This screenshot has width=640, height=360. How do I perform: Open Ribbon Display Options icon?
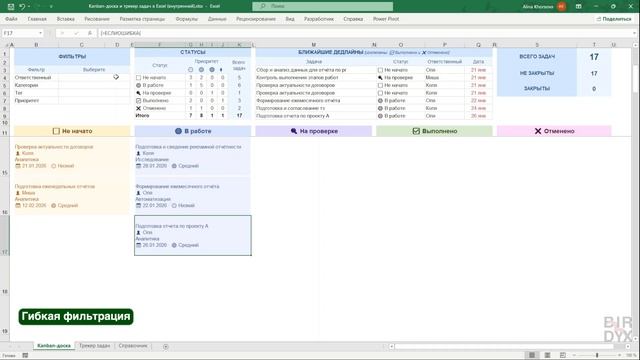coord(578,7)
